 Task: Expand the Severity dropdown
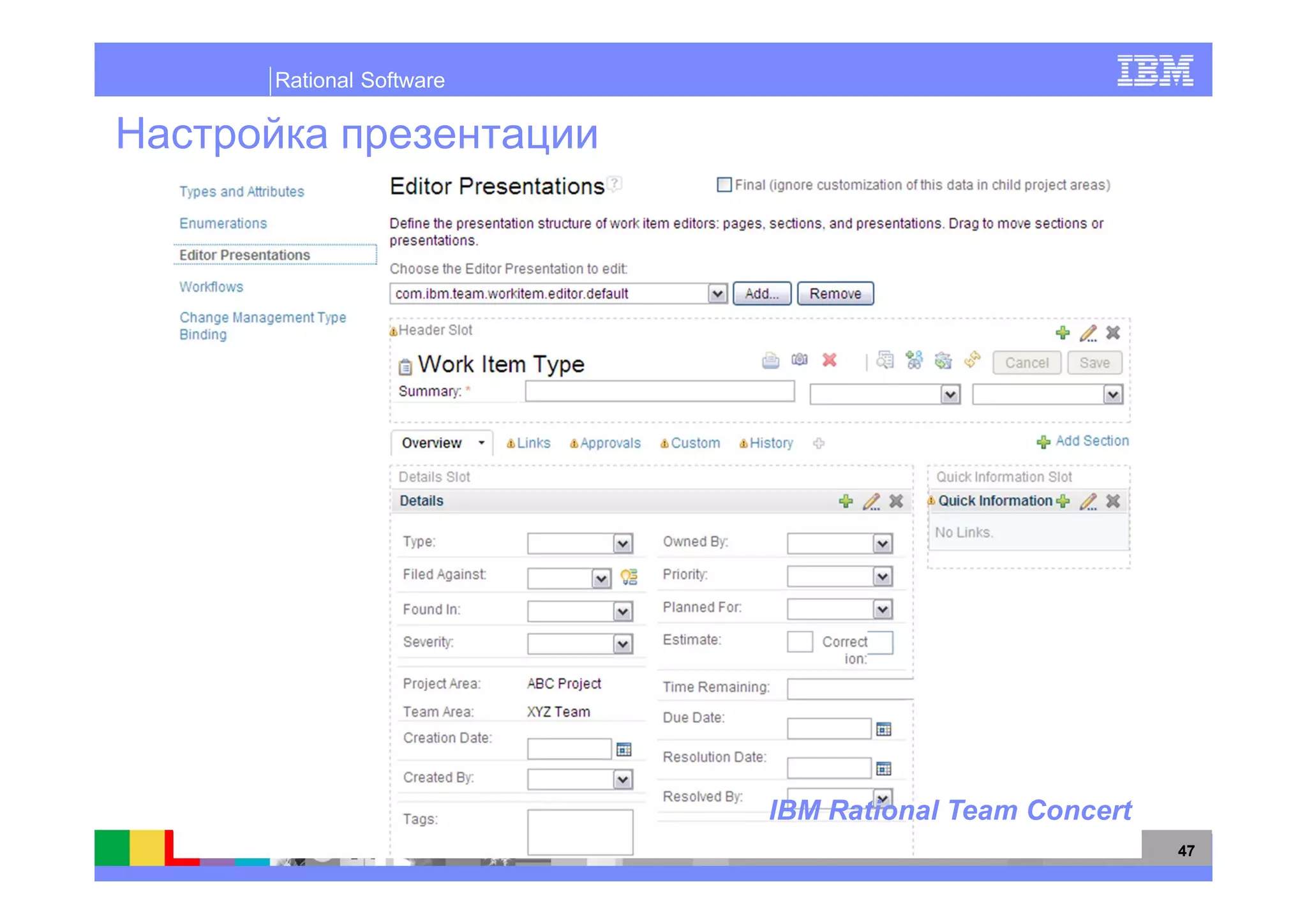point(623,644)
